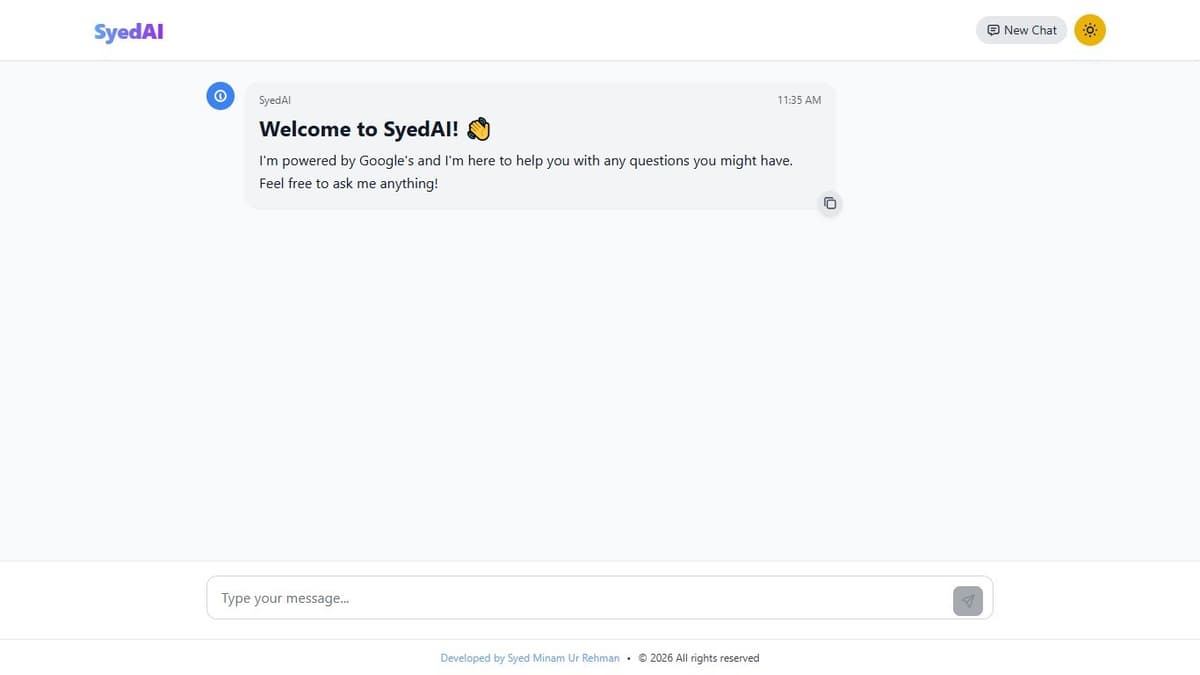Click the SyedAI logo in header
This screenshot has width=1200, height=675.
coord(128,31)
